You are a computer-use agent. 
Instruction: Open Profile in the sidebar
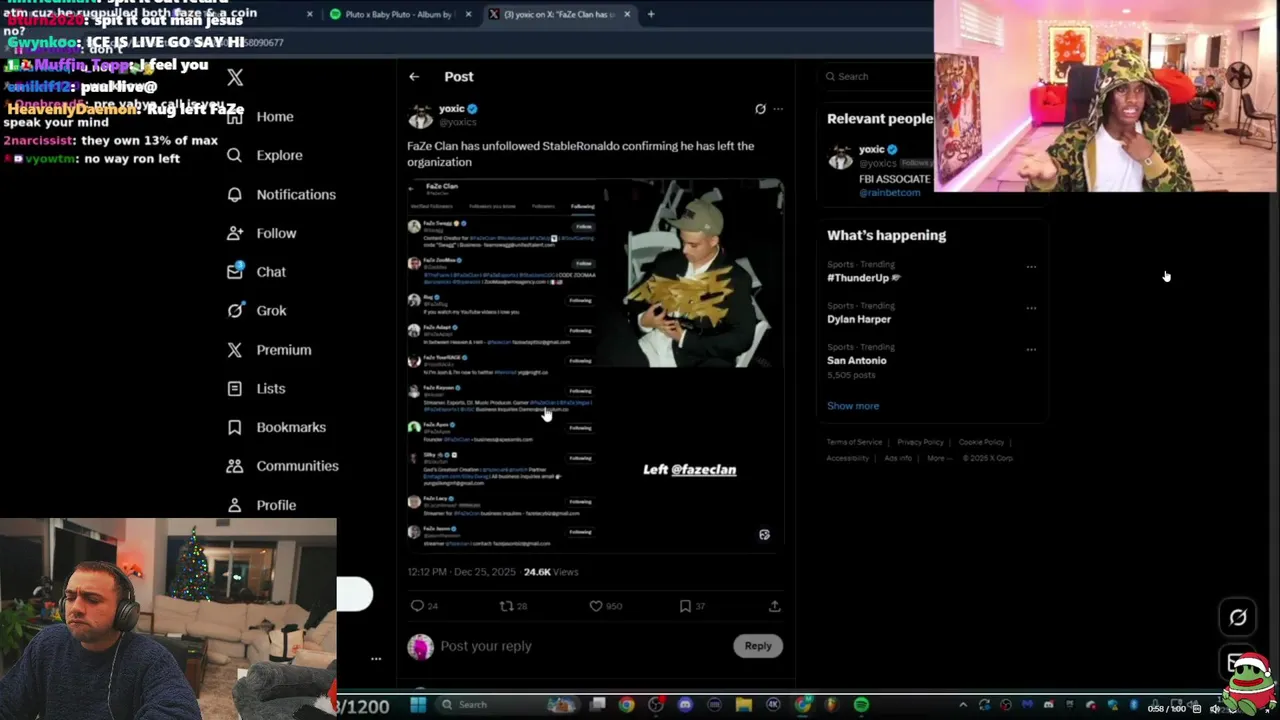(x=262, y=505)
